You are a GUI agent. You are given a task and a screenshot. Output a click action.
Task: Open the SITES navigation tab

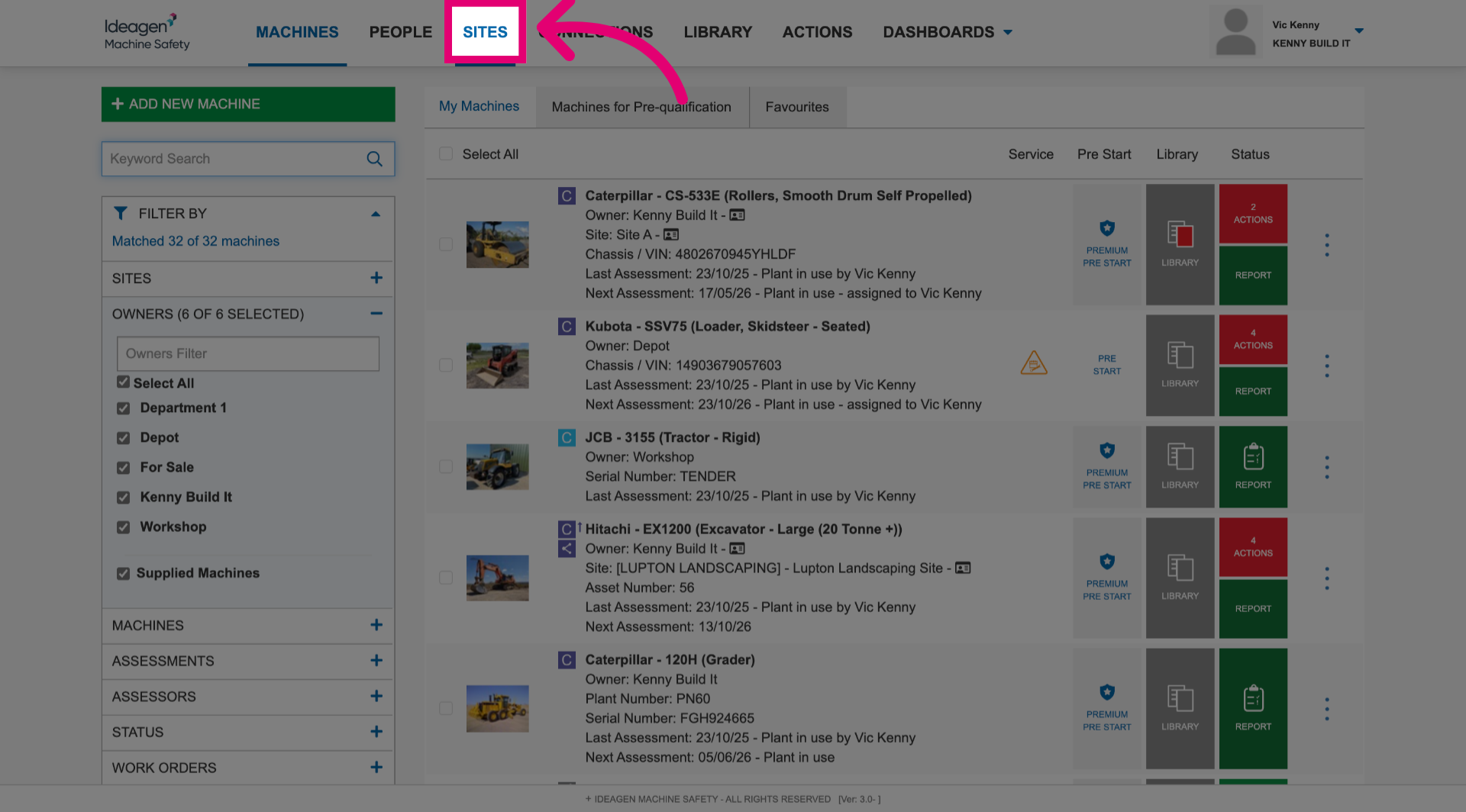pos(485,32)
